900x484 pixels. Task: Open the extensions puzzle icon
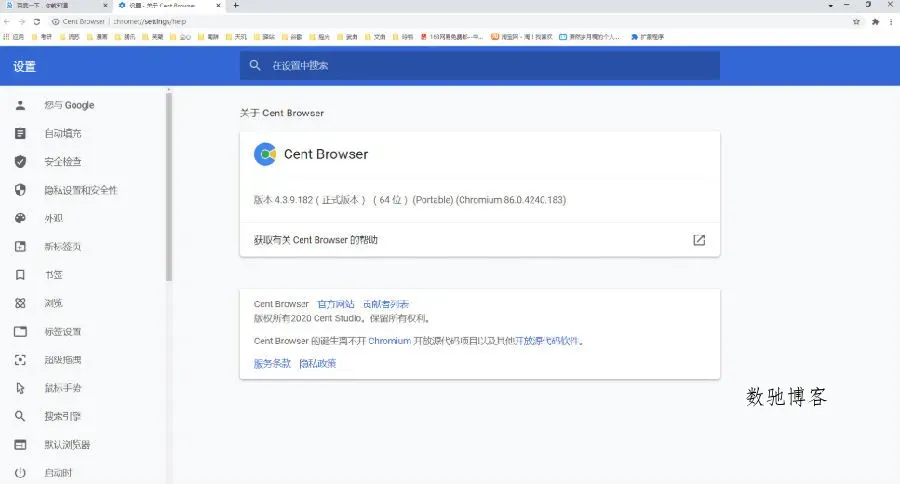(x=875, y=21)
